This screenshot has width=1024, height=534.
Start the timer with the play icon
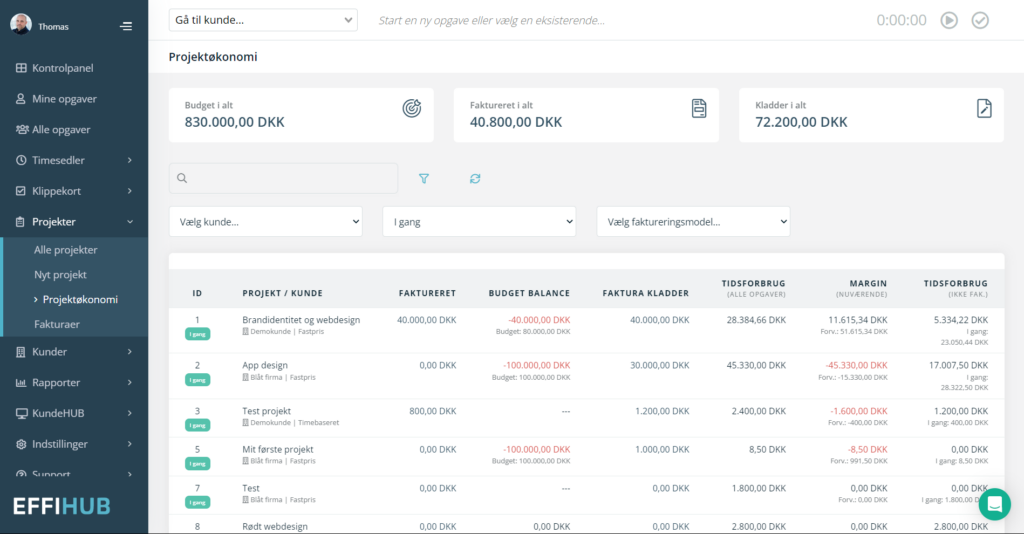click(x=948, y=20)
